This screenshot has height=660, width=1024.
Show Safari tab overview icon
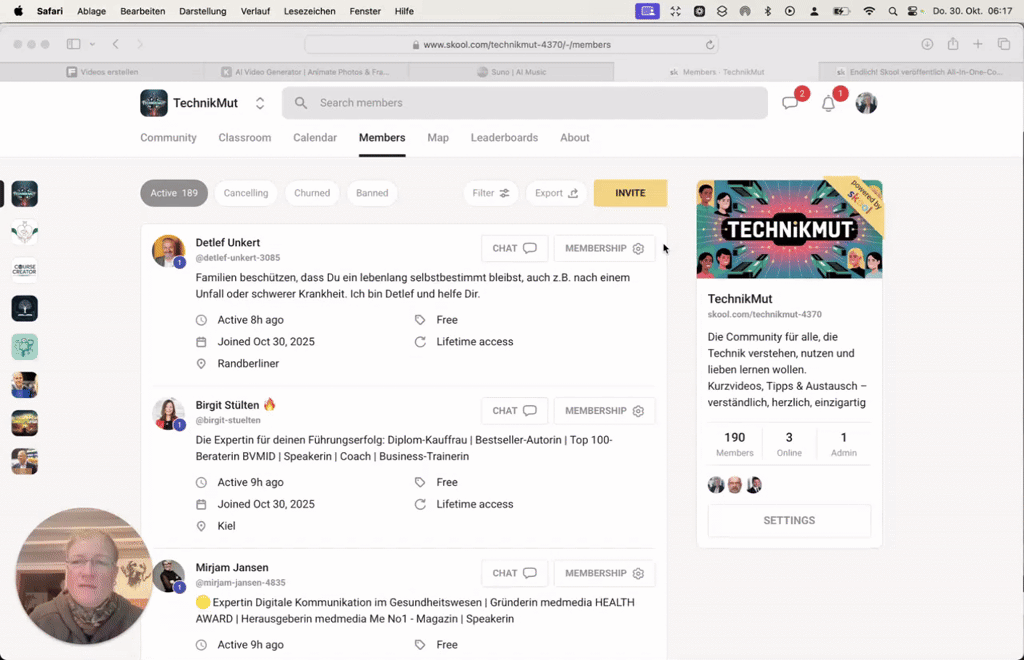pyautogui.click(x=1004, y=44)
